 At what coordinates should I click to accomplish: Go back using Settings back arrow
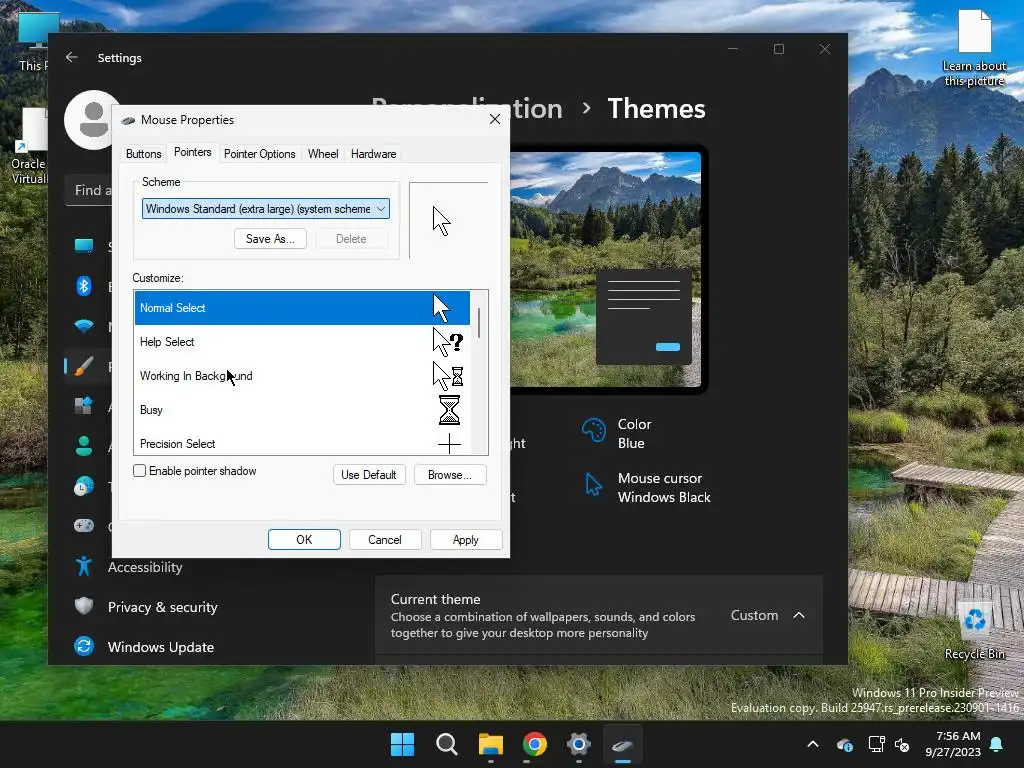pos(72,57)
